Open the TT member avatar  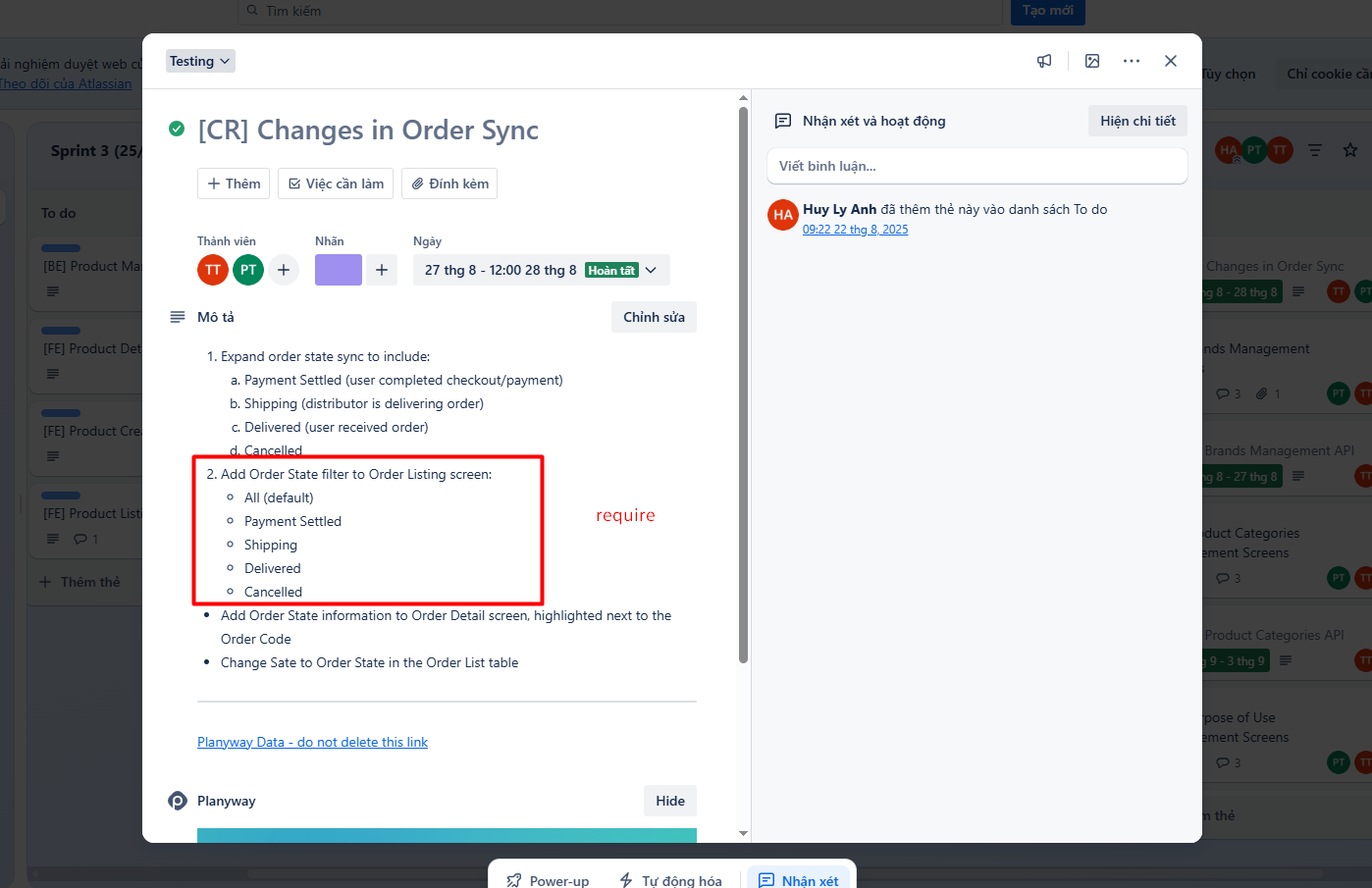pyautogui.click(x=213, y=270)
